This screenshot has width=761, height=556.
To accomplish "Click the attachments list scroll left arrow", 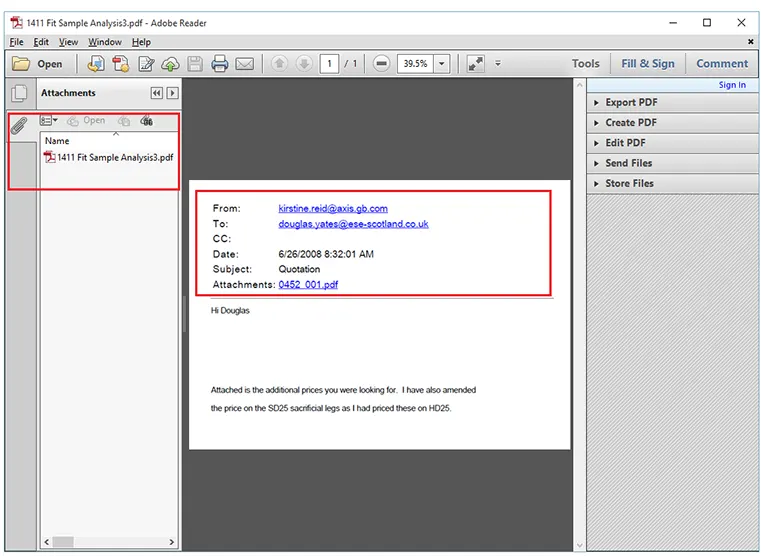I will (x=47, y=542).
